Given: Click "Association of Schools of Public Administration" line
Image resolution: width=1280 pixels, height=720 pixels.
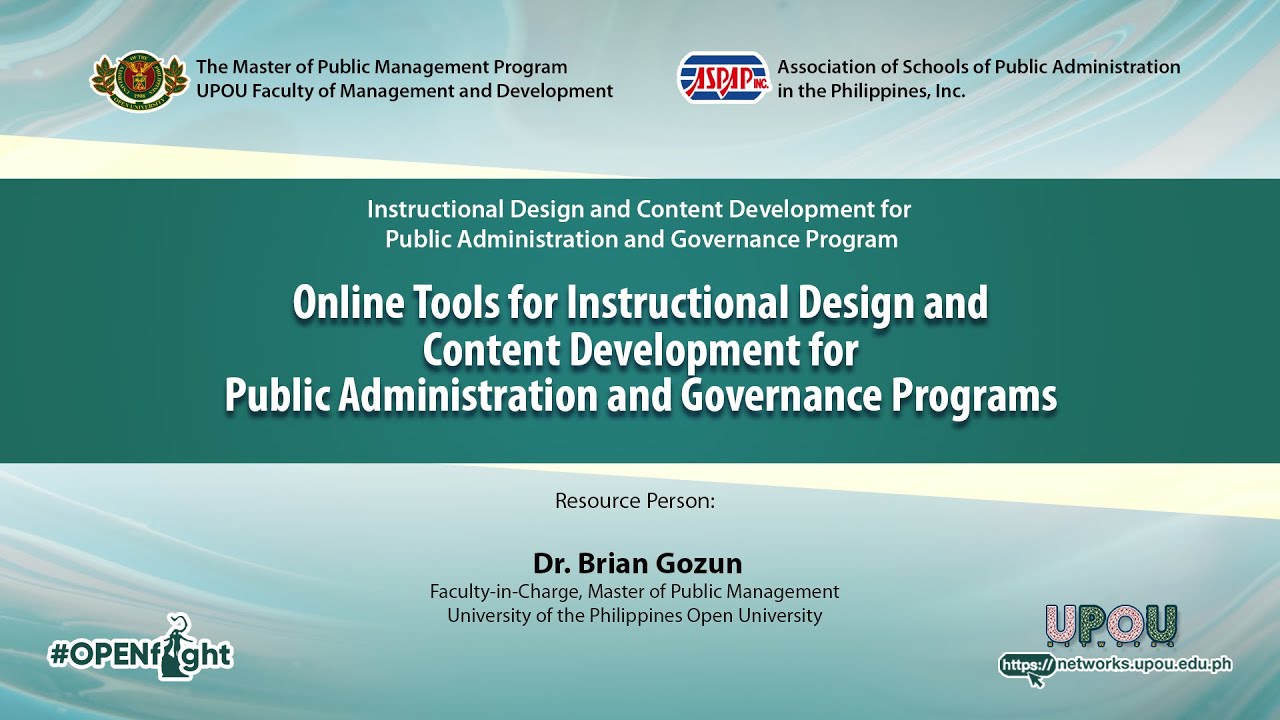Looking at the screenshot, I should pyautogui.click(x=978, y=67).
